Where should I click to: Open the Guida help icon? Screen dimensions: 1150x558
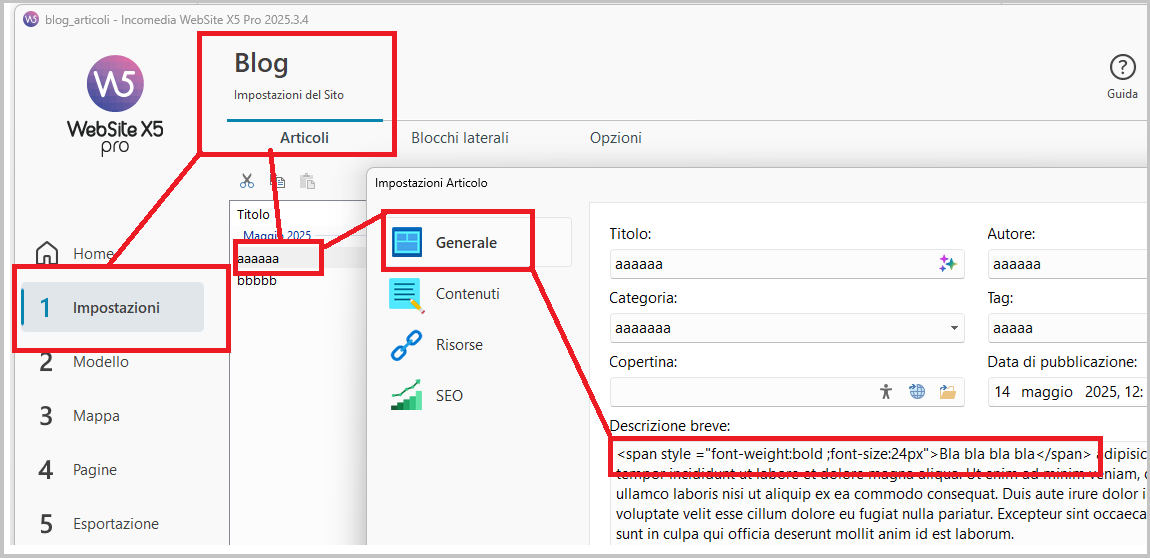pos(1122,68)
